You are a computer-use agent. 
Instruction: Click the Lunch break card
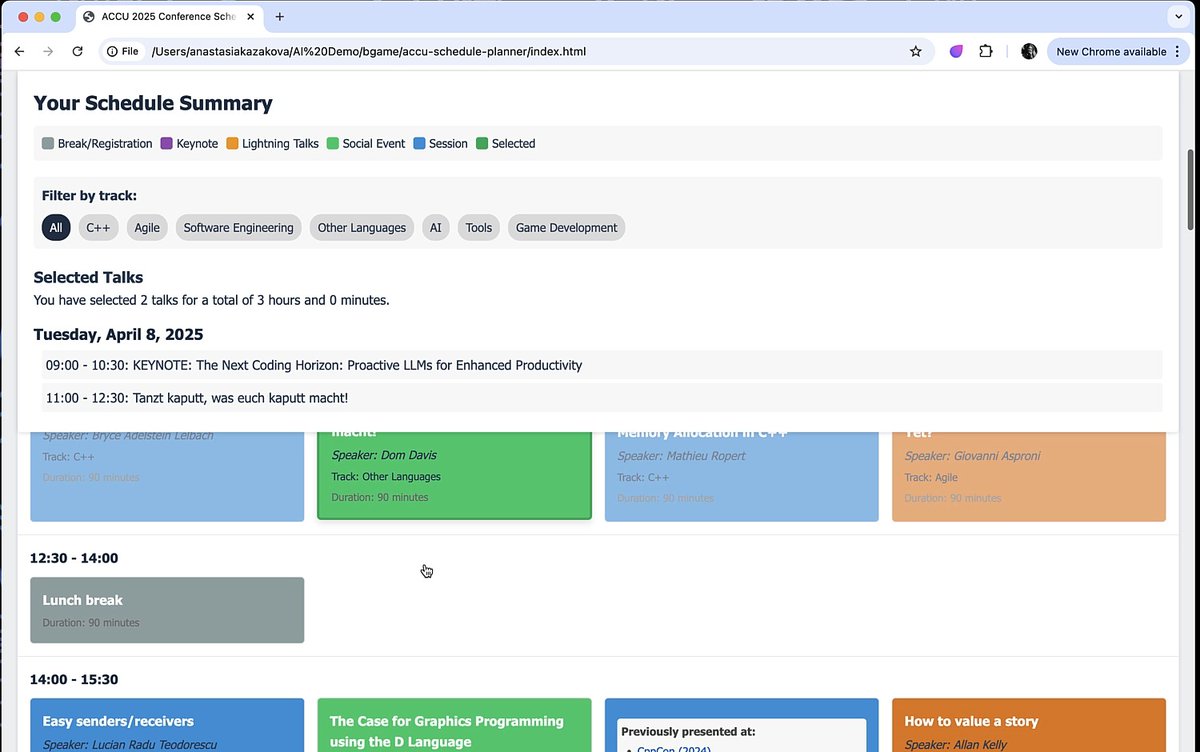(167, 610)
